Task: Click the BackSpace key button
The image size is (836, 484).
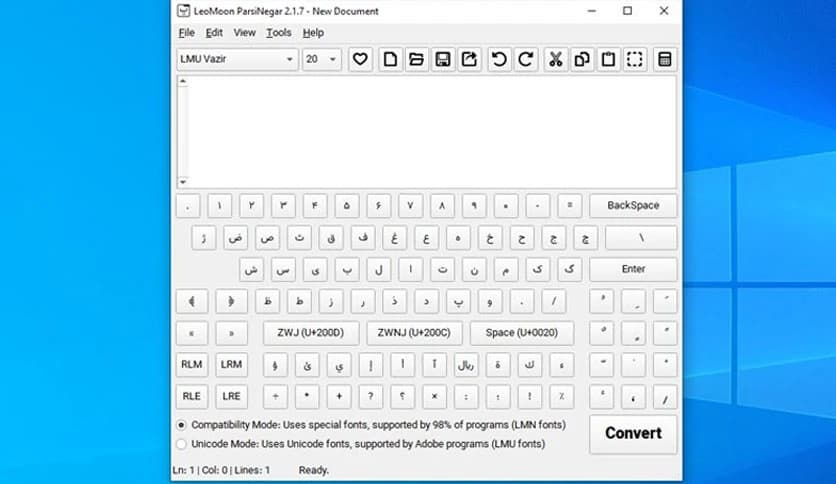Action: pyautogui.click(x=632, y=205)
